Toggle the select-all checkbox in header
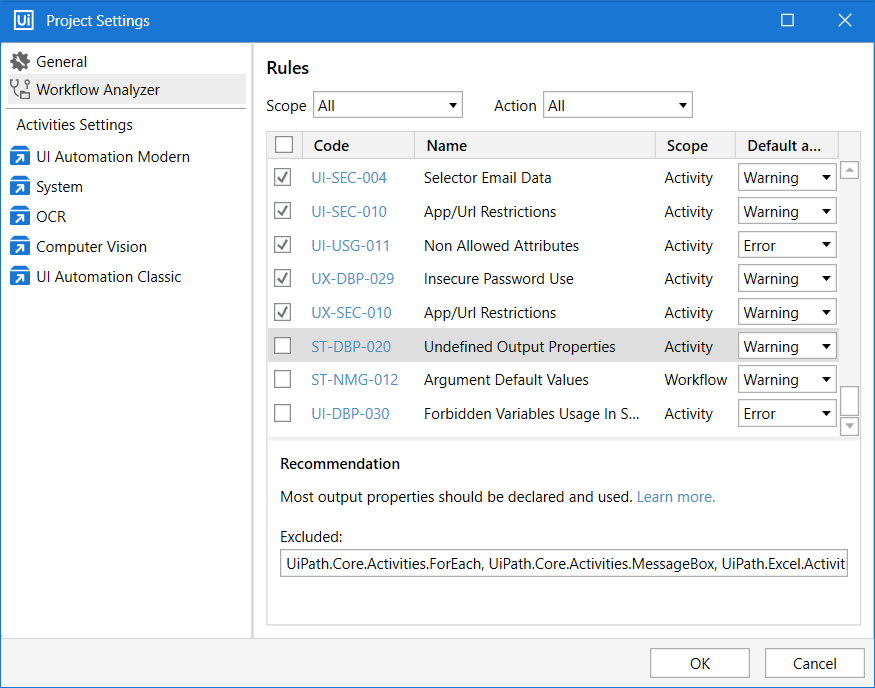This screenshot has height=688, width=875. point(284,145)
